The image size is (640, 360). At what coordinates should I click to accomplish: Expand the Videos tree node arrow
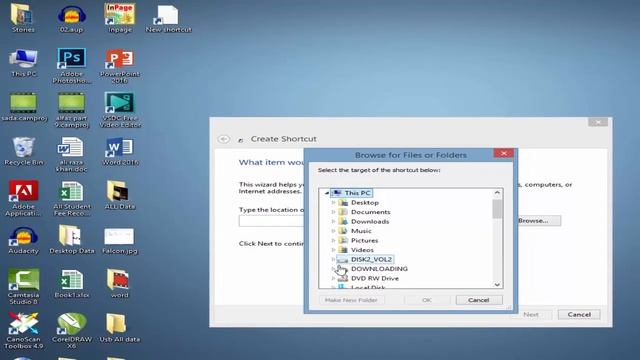[333, 250]
